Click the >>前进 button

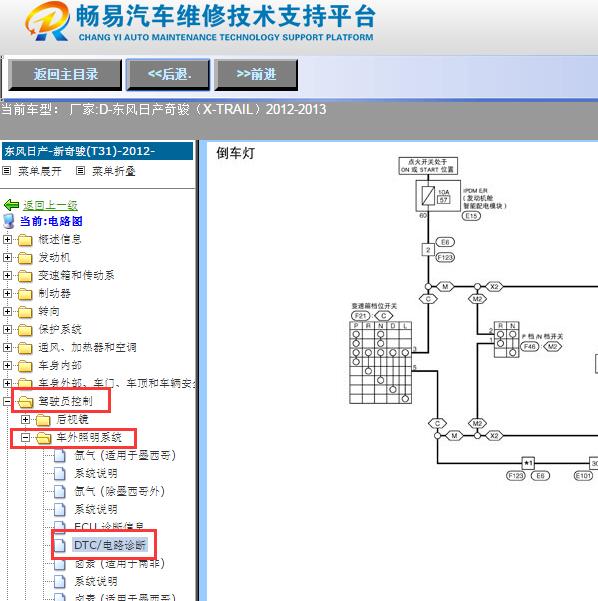256,75
